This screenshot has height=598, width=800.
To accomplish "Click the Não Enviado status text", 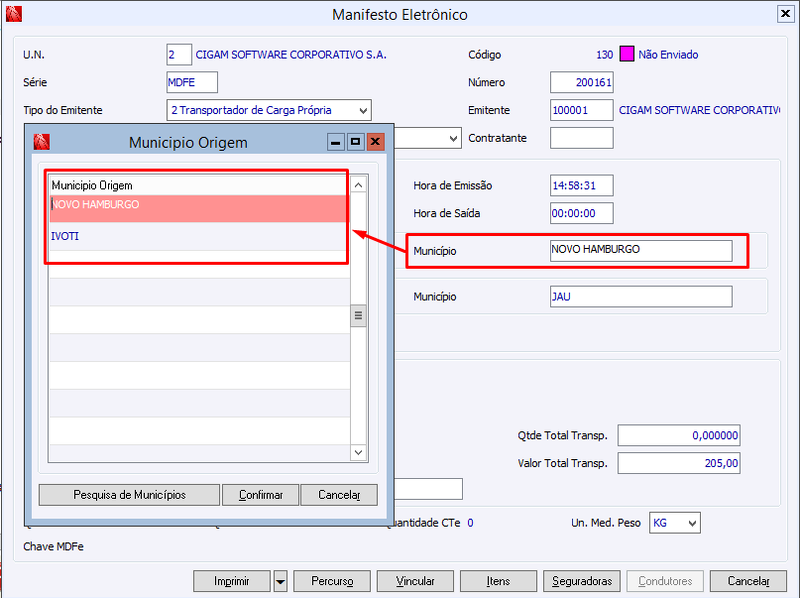I will [x=668, y=55].
